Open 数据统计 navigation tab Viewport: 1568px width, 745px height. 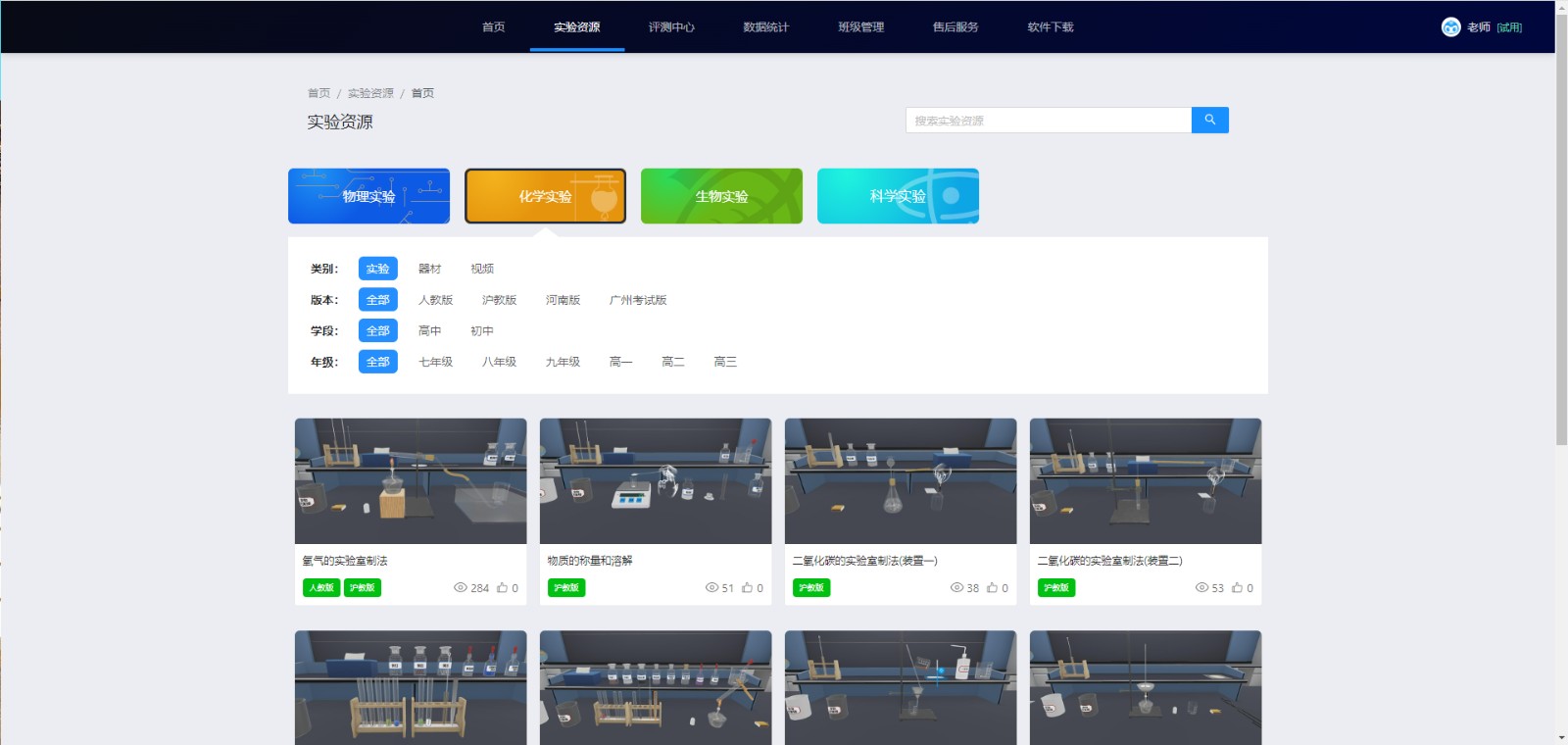765,27
